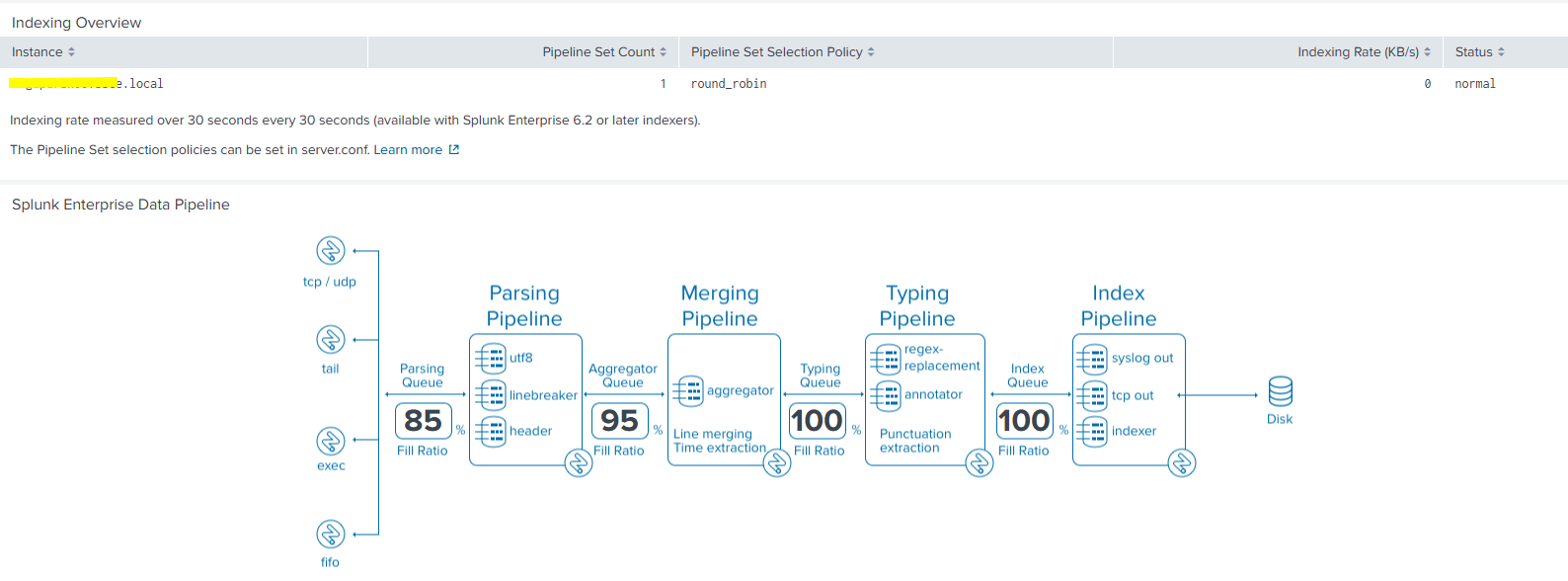This screenshot has width=1568, height=581.
Task: Sort by Pipeline Set Selection Policy
Action: (x=782, y=52)
